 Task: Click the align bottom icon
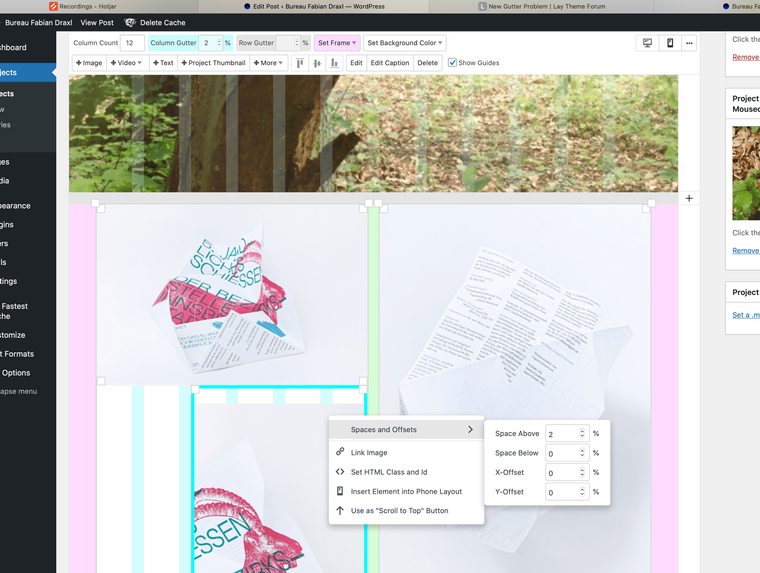(334, 63)
